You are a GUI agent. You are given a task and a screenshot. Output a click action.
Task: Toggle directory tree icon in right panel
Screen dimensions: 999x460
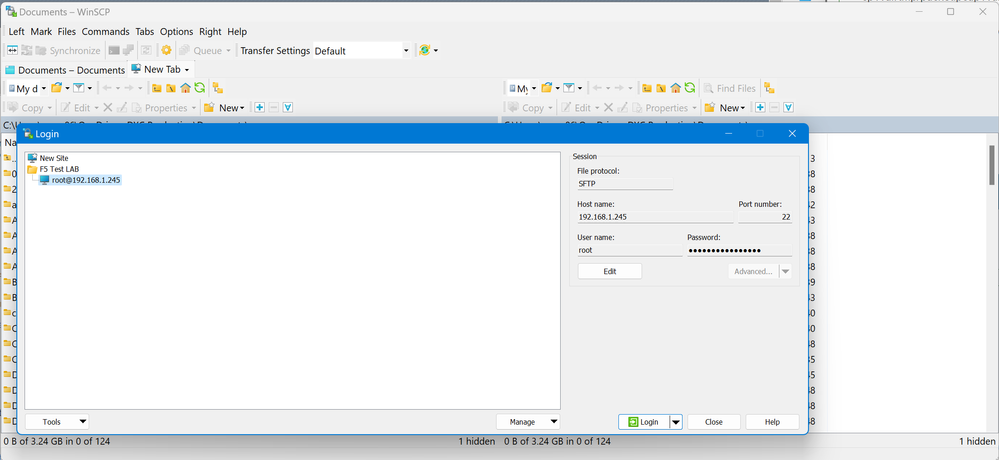[x=770, y=88]
